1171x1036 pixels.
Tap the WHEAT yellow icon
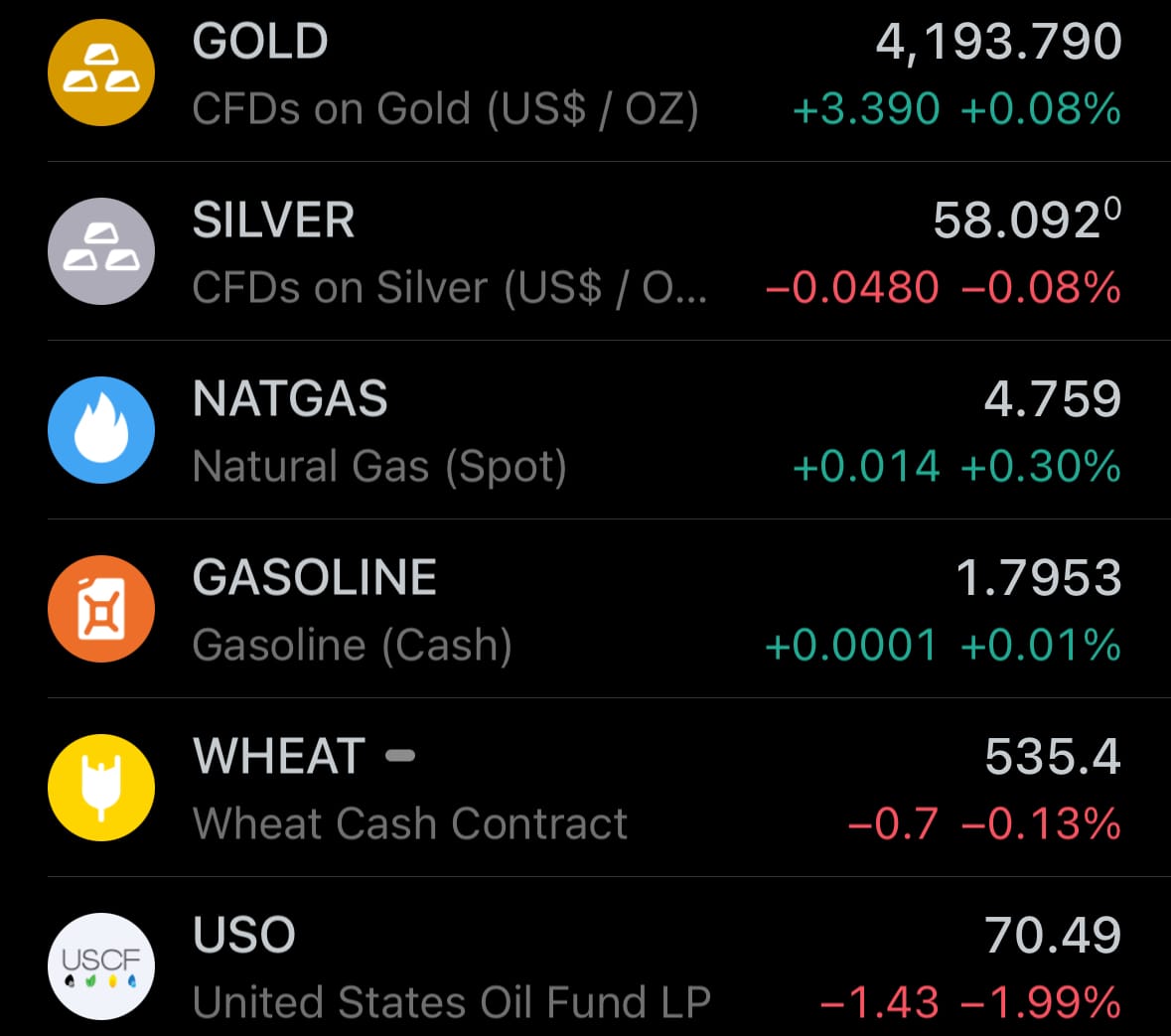pyautogui.click(x=101, y=788)
